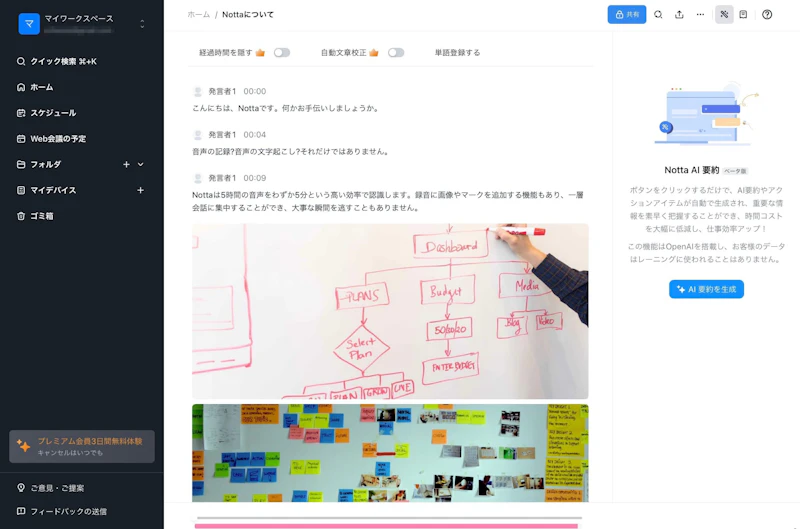The image size is (800, 529).
Task: Open the help question mark icon
Action: 767,14
